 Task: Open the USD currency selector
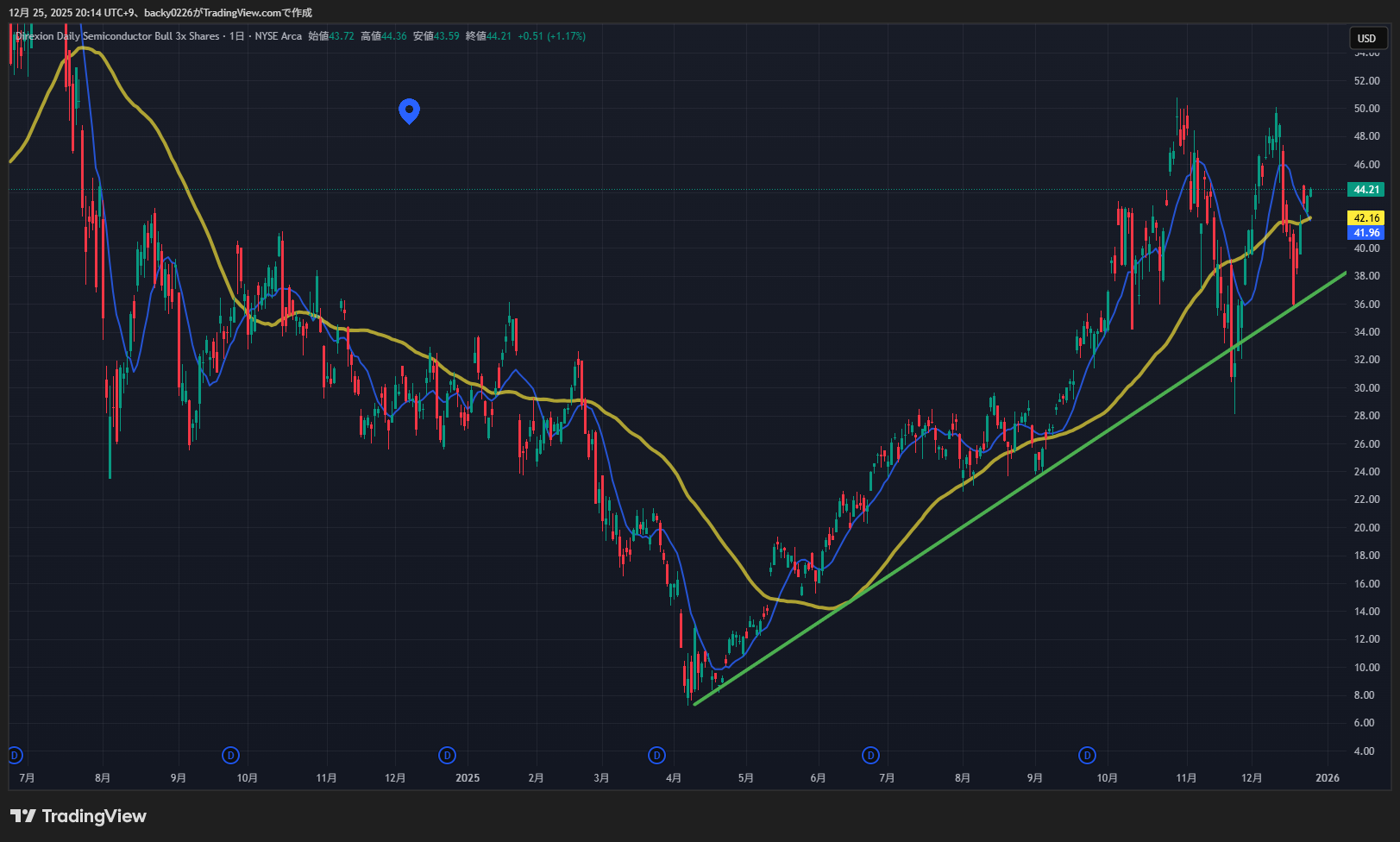[1366, 38]
